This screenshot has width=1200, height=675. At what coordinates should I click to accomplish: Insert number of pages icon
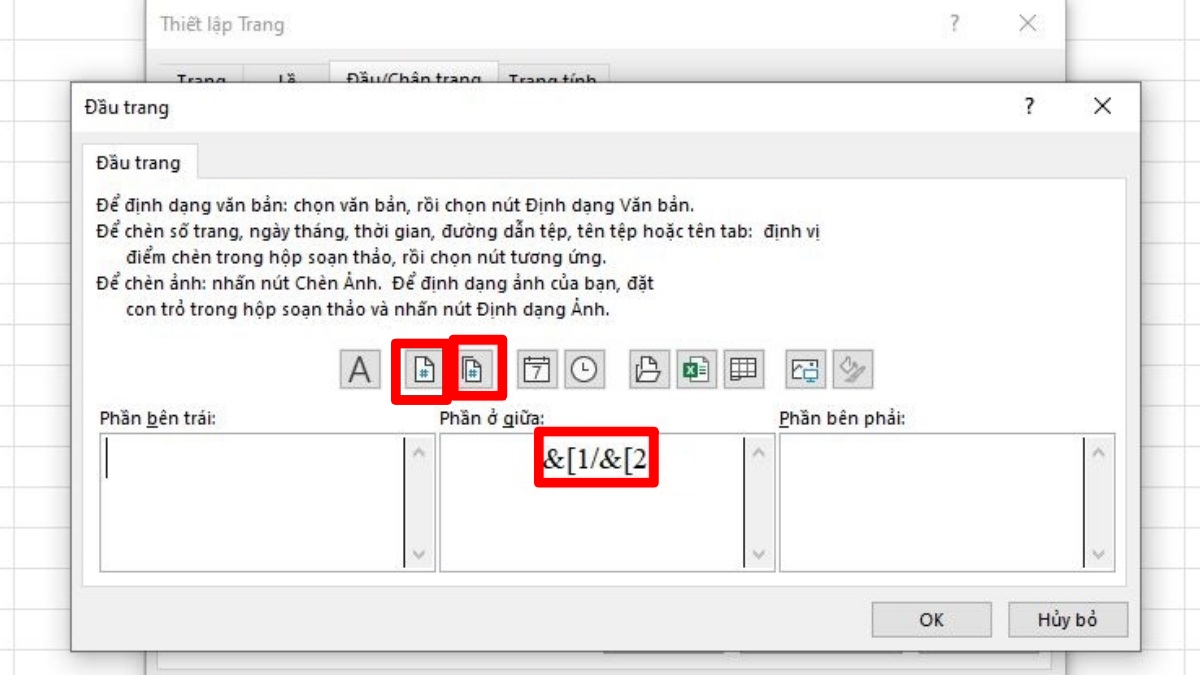point(472,369)
